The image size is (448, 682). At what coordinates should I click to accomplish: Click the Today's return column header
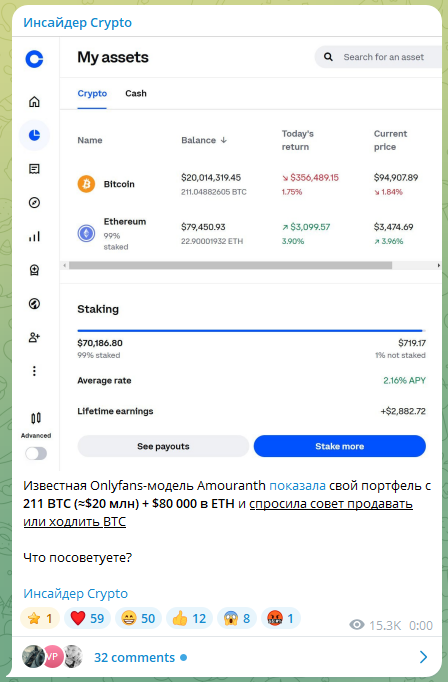[x=298, y=140]
